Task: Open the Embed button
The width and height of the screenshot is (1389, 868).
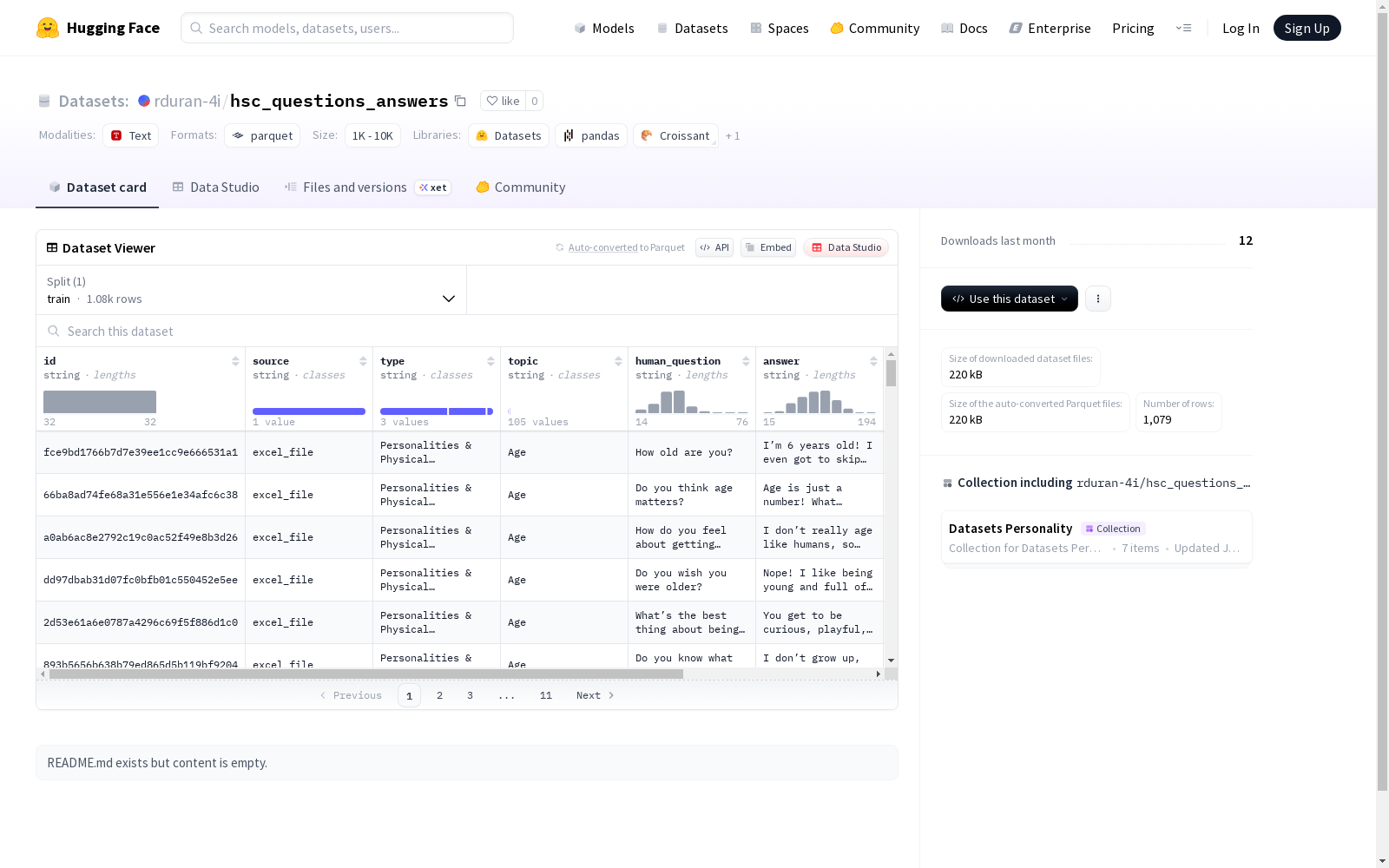Action: [768, 247]
